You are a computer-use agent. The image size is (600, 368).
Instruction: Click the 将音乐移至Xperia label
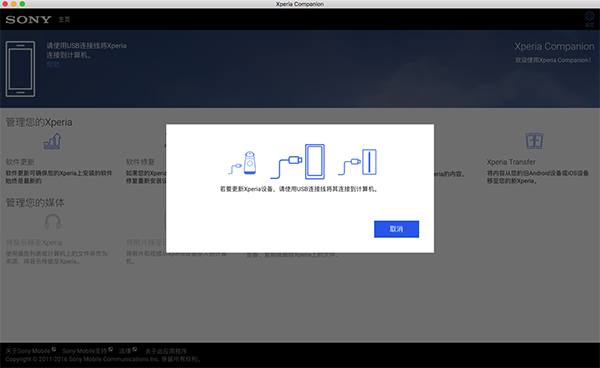click(x=34, y=243)
